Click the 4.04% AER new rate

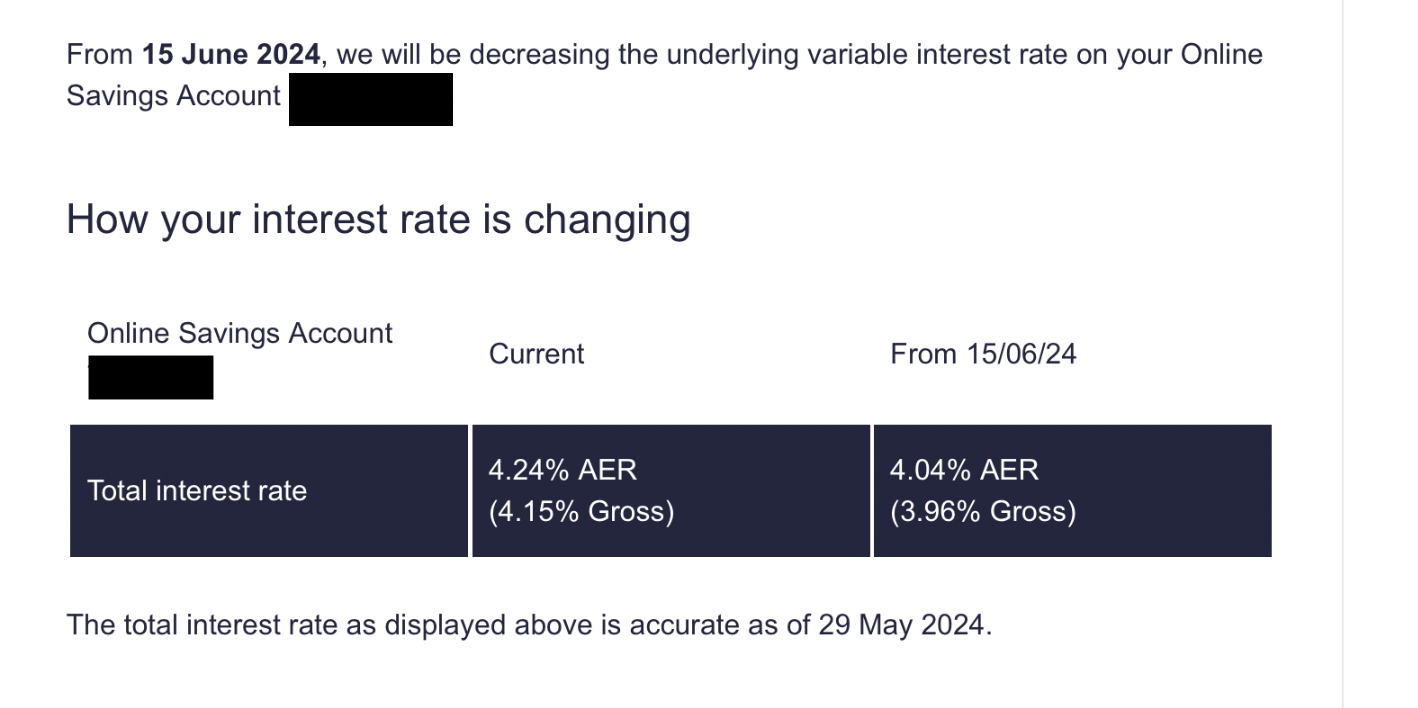[x=964, y=469]
